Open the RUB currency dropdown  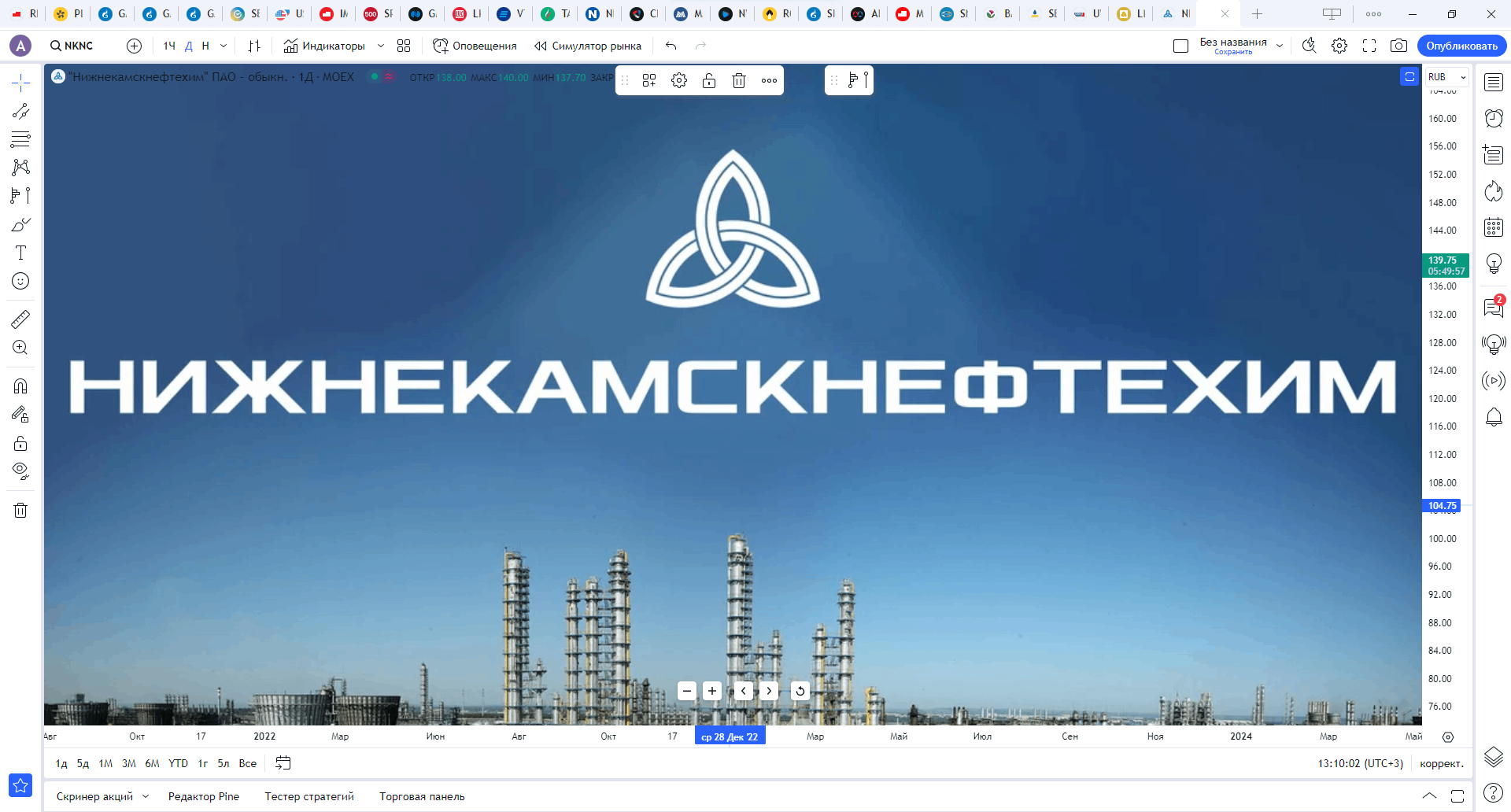[1447, 77]
